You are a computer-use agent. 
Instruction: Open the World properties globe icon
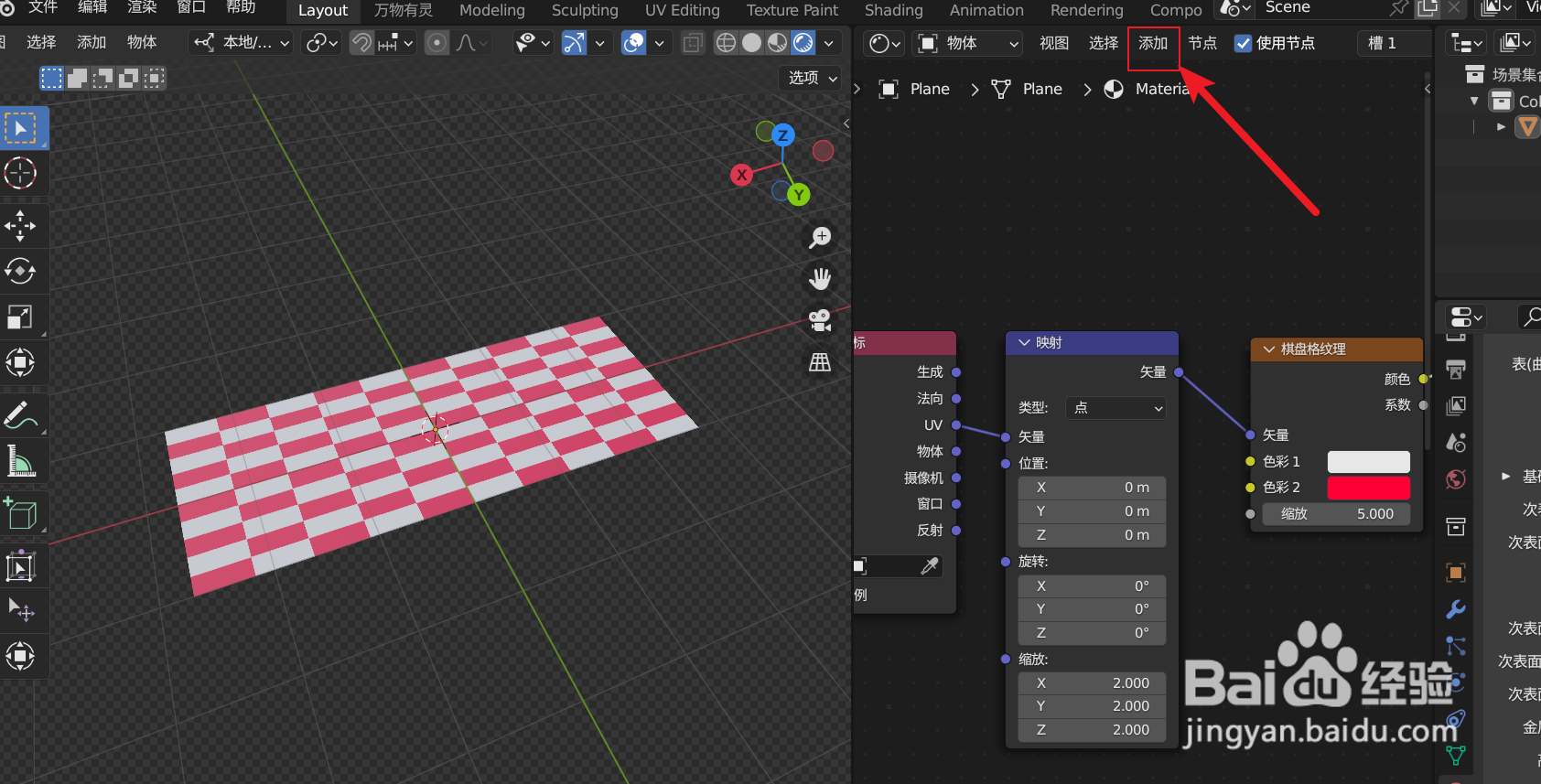[x=1456, y=479]
